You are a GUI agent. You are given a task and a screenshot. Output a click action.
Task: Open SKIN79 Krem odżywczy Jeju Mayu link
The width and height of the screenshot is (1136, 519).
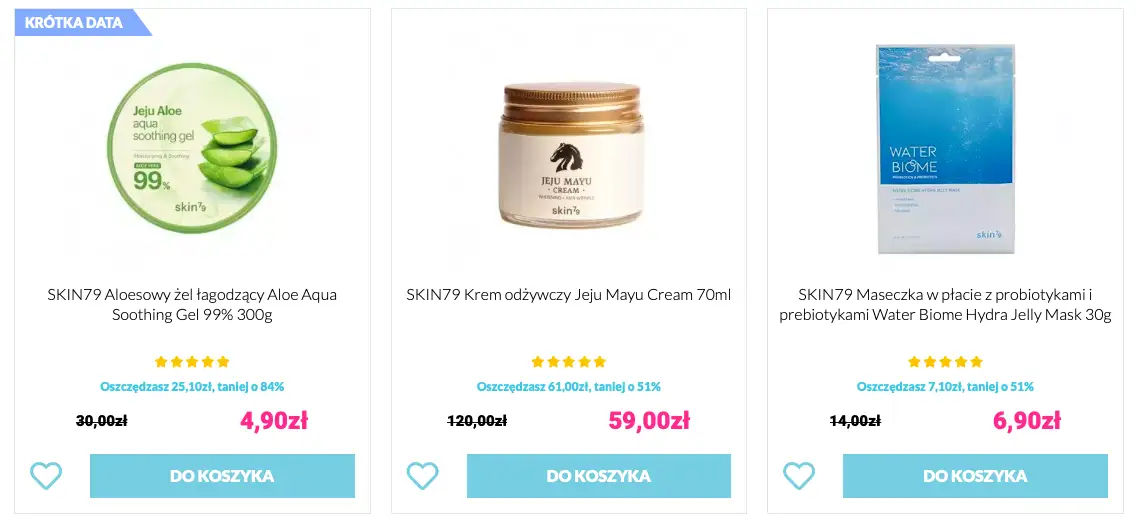[568, 295]
